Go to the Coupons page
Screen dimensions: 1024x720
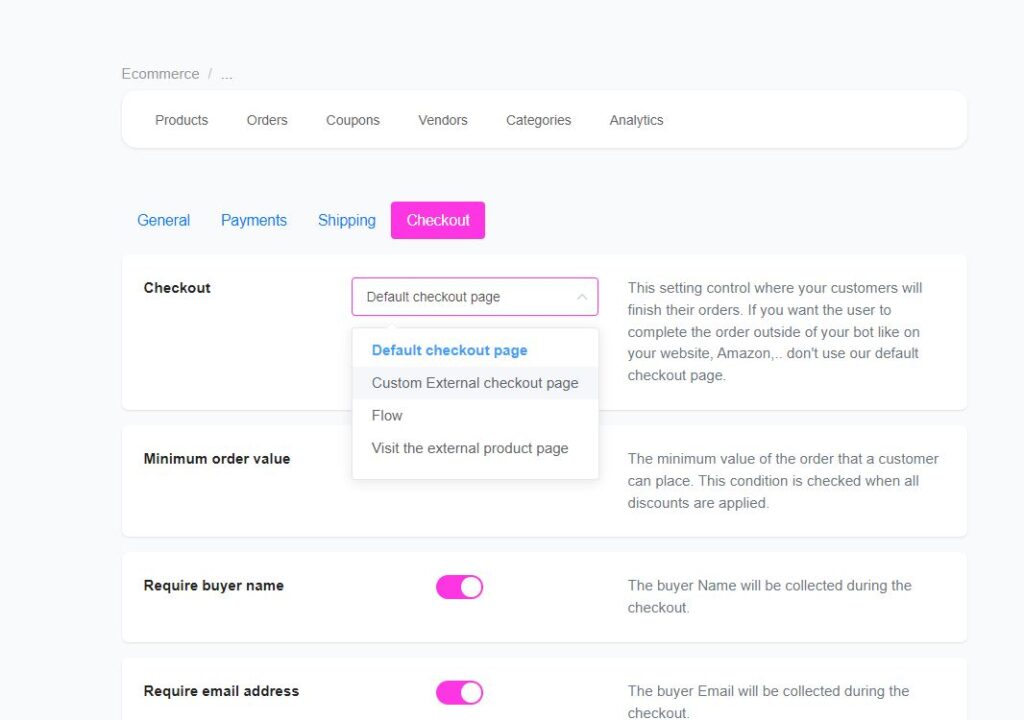(x=353, y=120)
